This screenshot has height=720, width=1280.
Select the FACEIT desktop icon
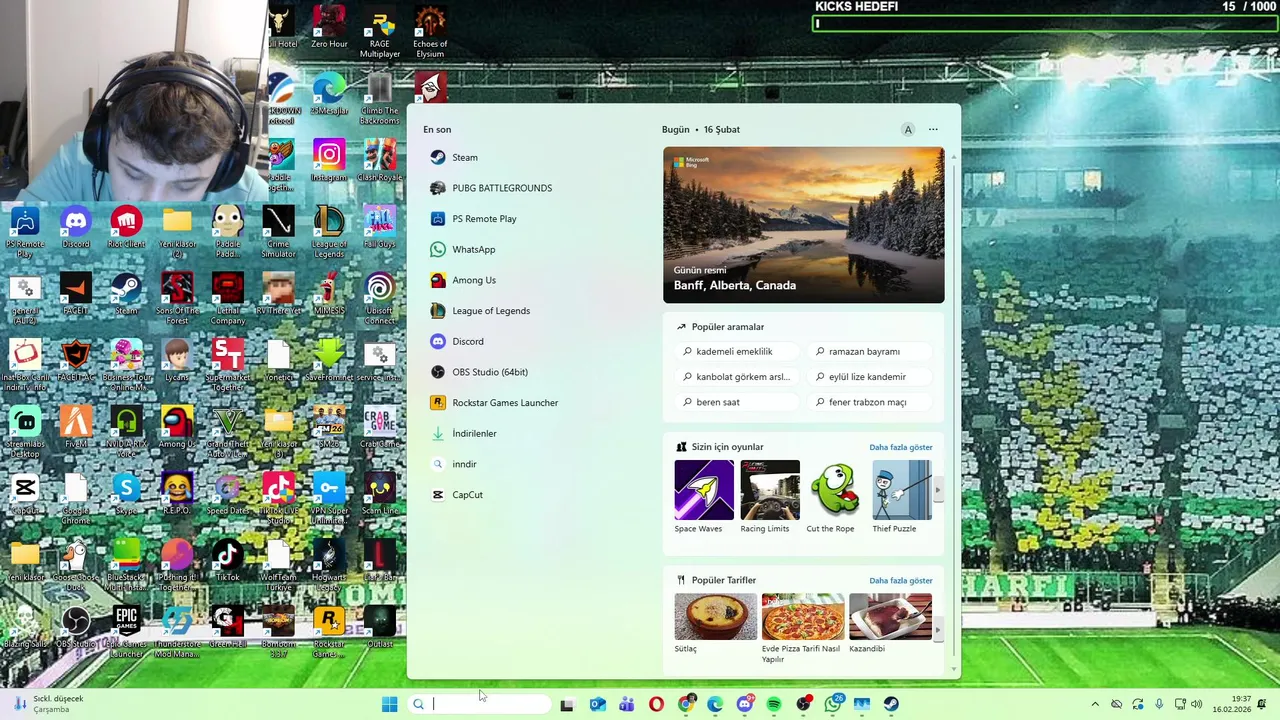76,294
